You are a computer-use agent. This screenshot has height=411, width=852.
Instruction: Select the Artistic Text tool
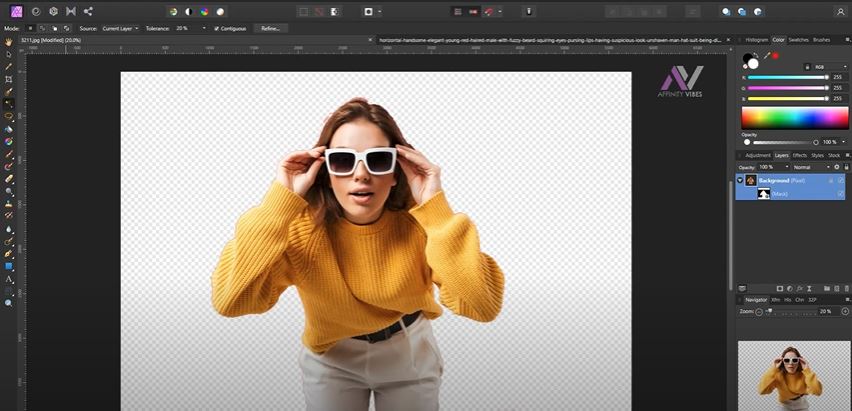pyautogui.click(x=9, y=279)
